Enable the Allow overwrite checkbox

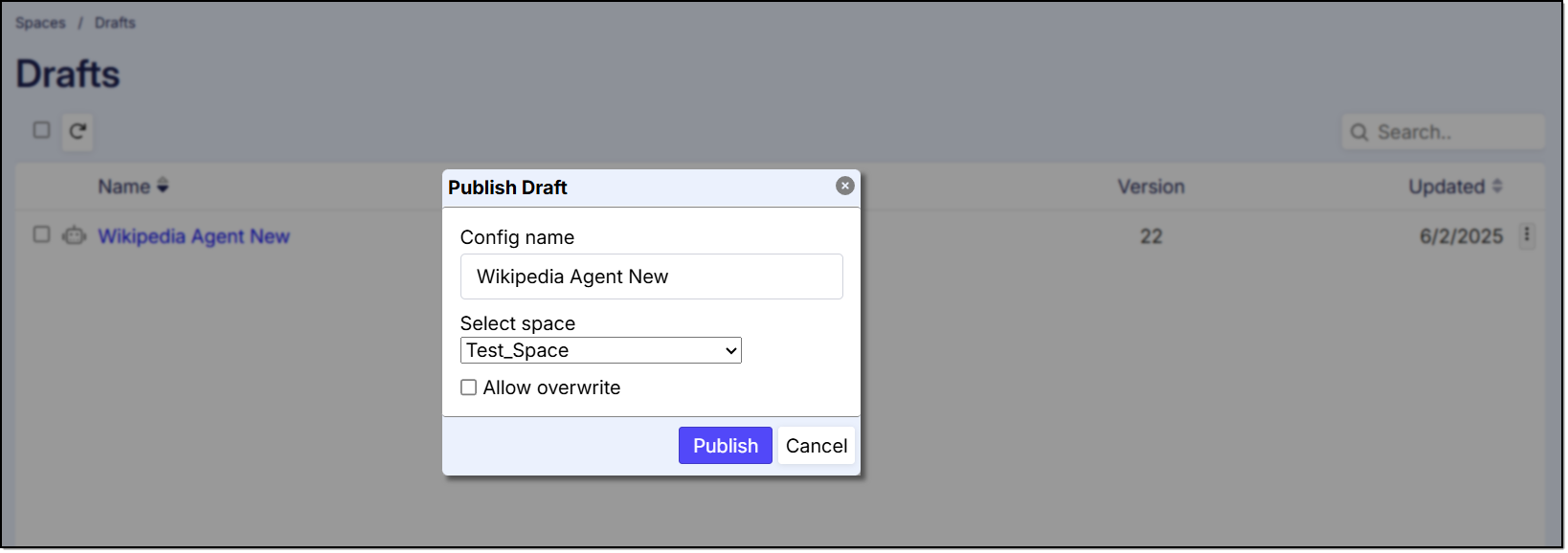tap(469, 387)
